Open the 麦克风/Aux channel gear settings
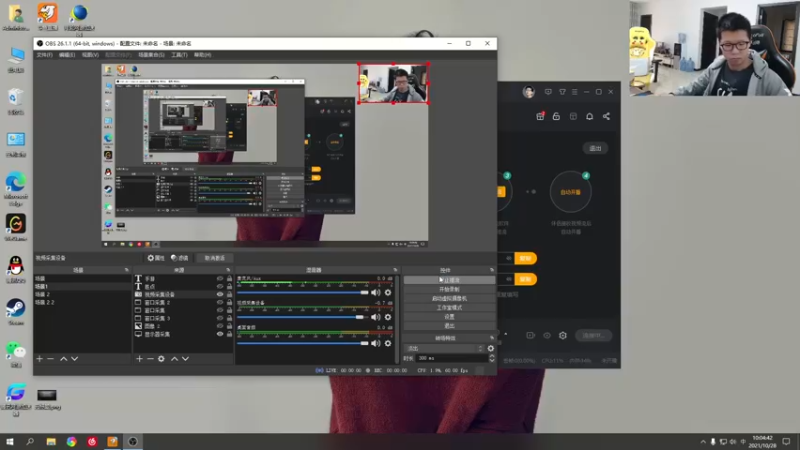Viewport: 800px width, 450px height. (388, 292)
